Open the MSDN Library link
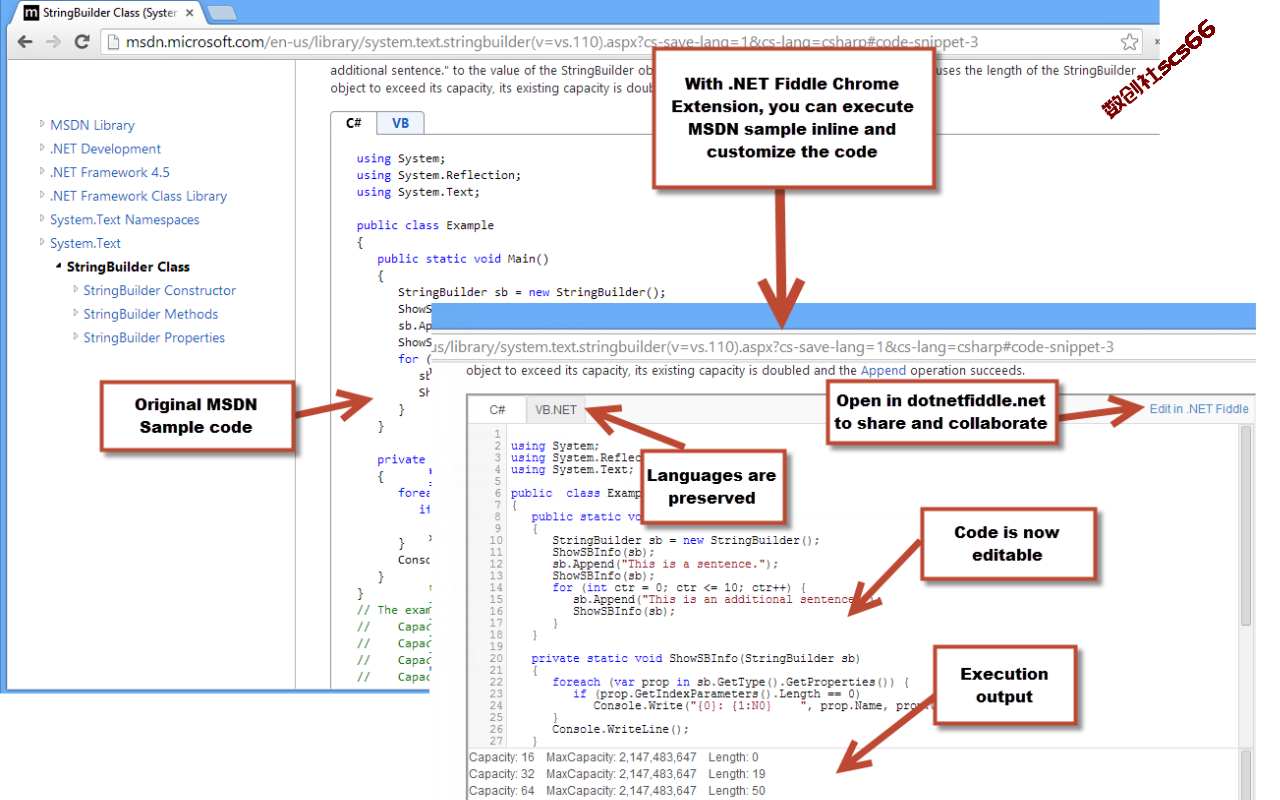1280x800 pixels. coord(92,125)
